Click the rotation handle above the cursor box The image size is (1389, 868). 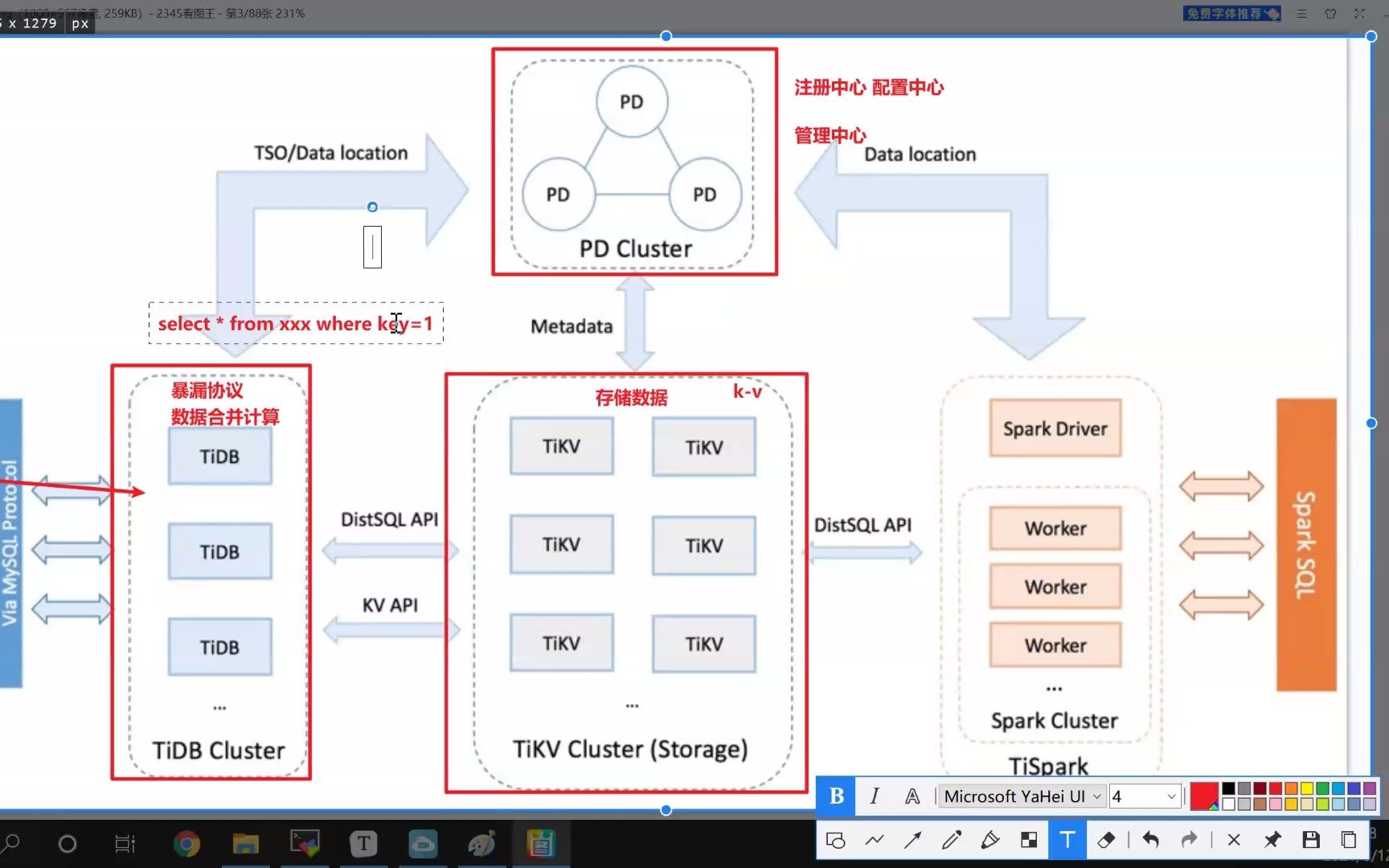tap(372, 207)
